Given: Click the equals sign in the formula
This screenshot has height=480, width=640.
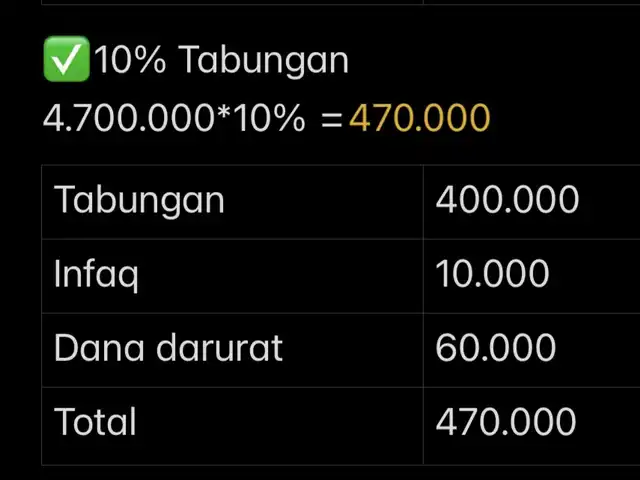Looking at the screenshot, I should pyautogui.click(x=331, y=121).
